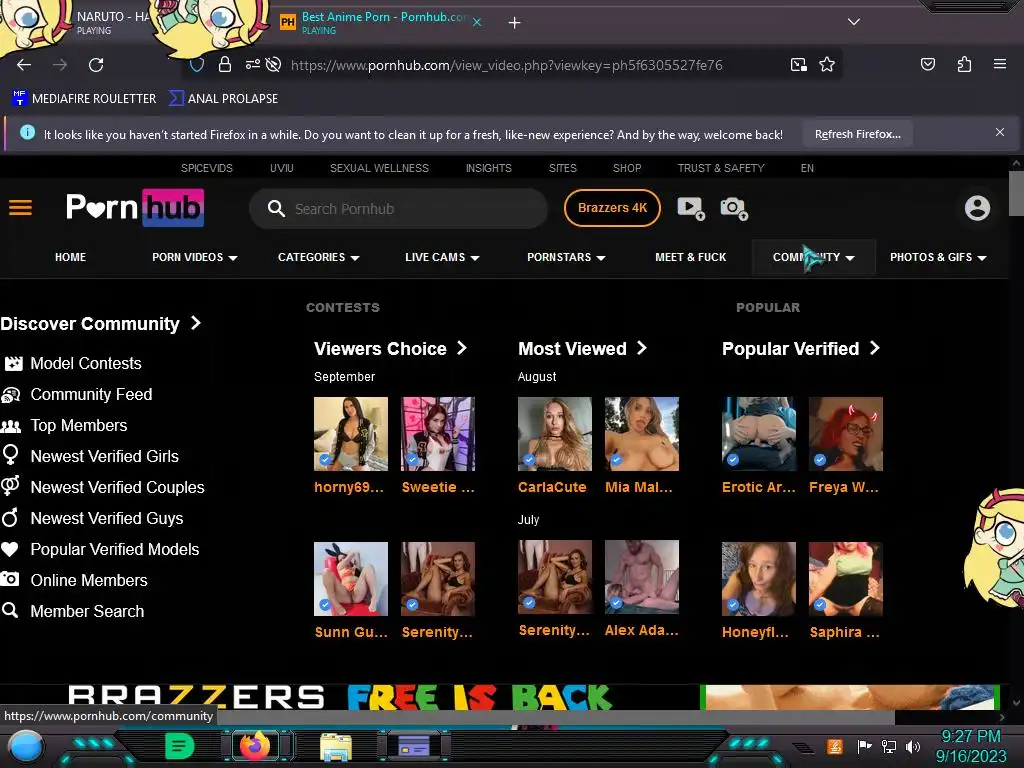
Task: Open a new browser tab with plus
Action: pos(515,23)
